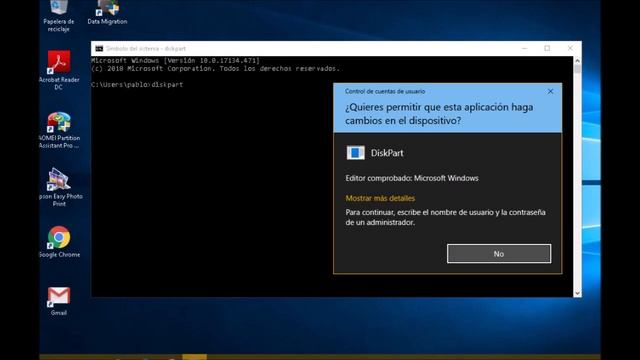The width and height of the screenshot is (640, 360).
Task: Close the Control de cuentas de usuario dialog
Action: click(550, 91)
